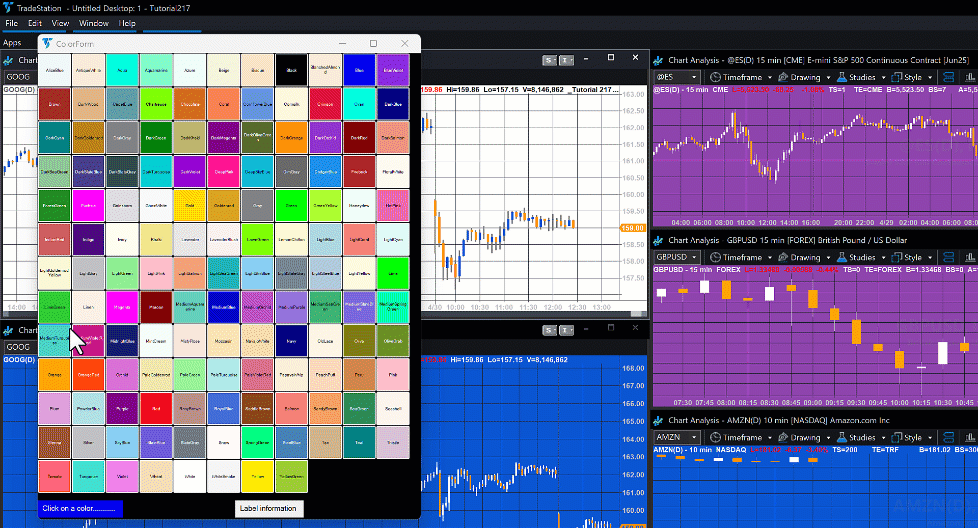978x528 pixels.
Task: Click the TradeStation logo in title bar
Action: point(7,7)
